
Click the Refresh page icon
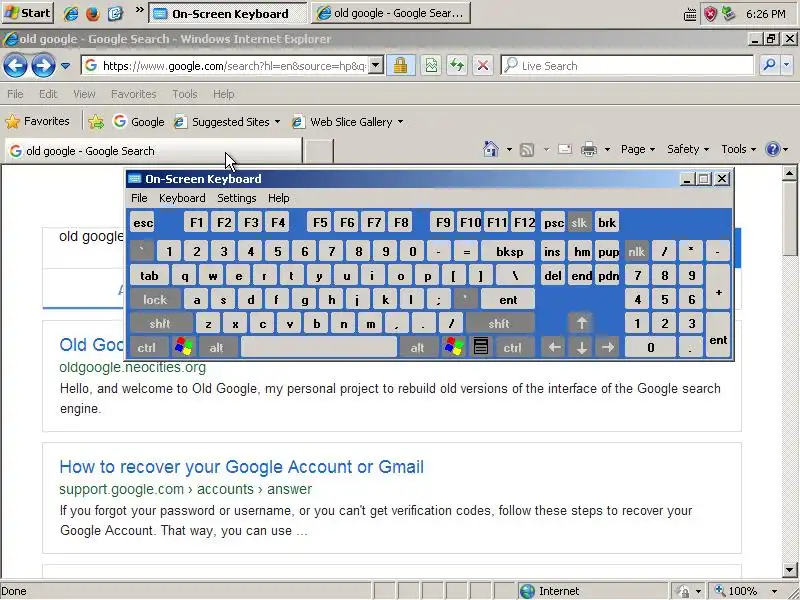pos(457,65)
